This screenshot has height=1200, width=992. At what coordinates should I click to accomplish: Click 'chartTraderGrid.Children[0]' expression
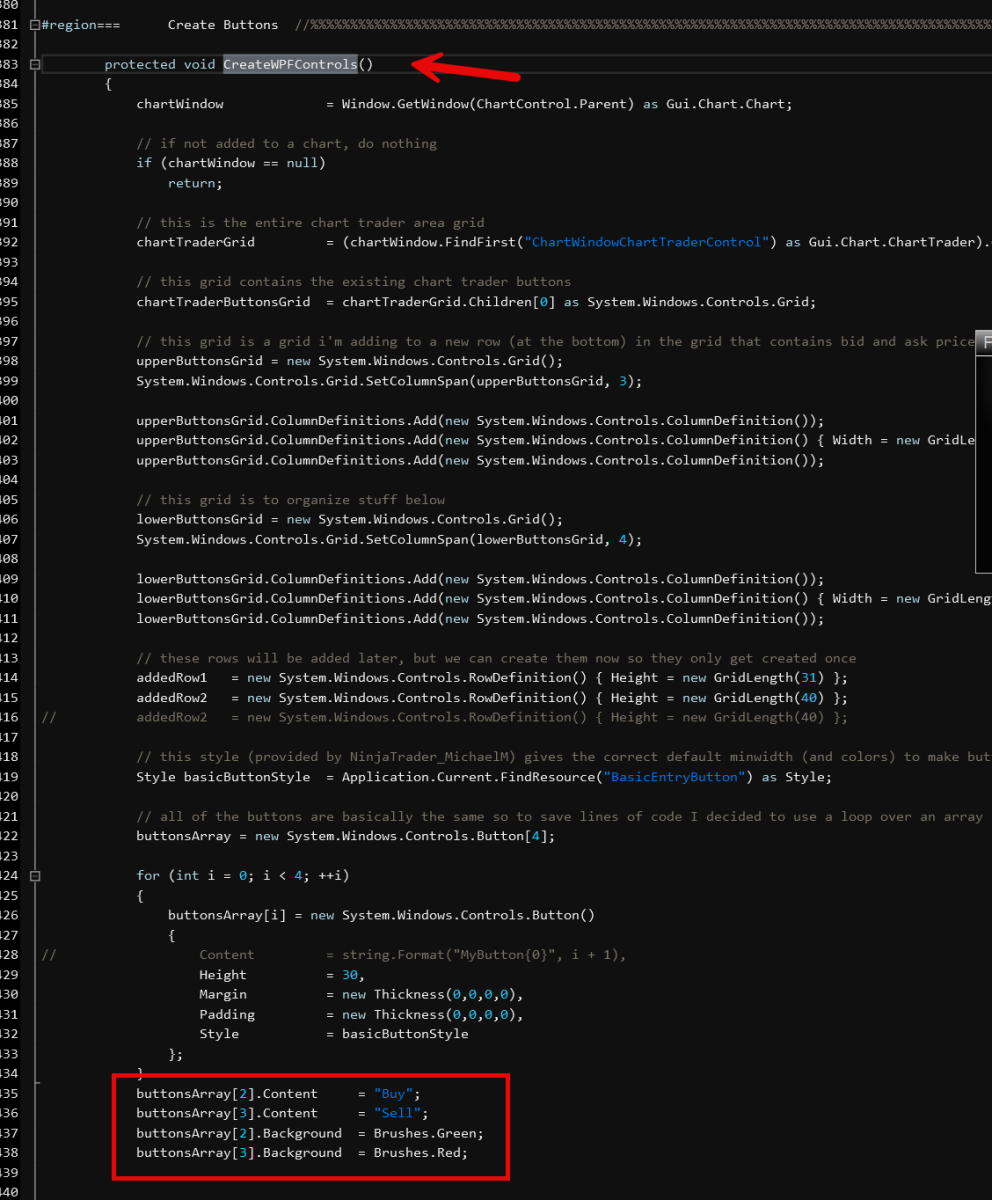click(447, 302)
